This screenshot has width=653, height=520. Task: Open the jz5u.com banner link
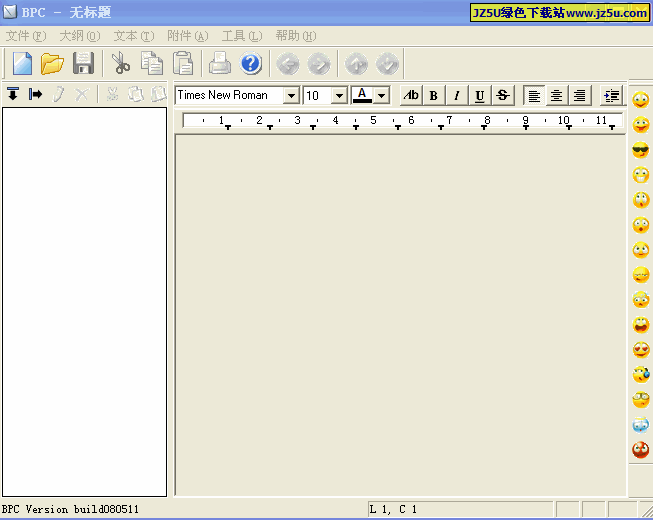(x=559, y=13)
